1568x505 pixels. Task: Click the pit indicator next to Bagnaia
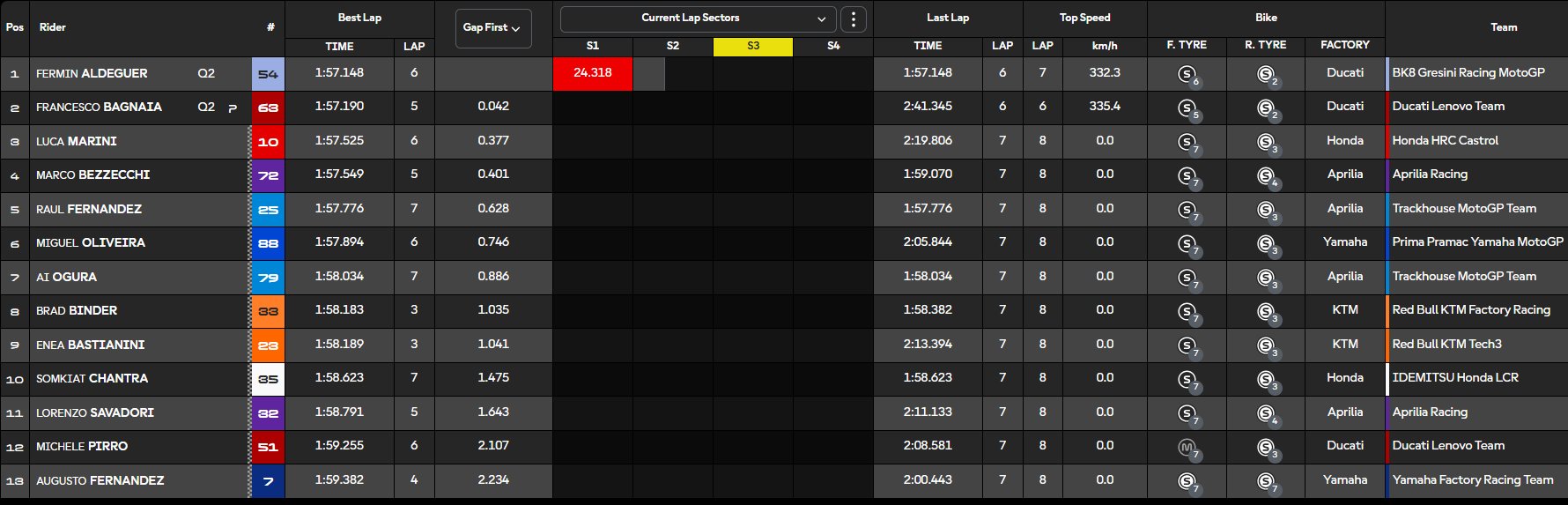233,108
